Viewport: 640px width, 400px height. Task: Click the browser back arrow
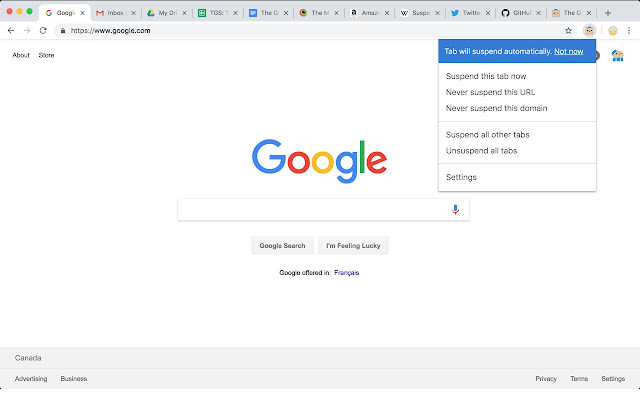coord(11,31)
